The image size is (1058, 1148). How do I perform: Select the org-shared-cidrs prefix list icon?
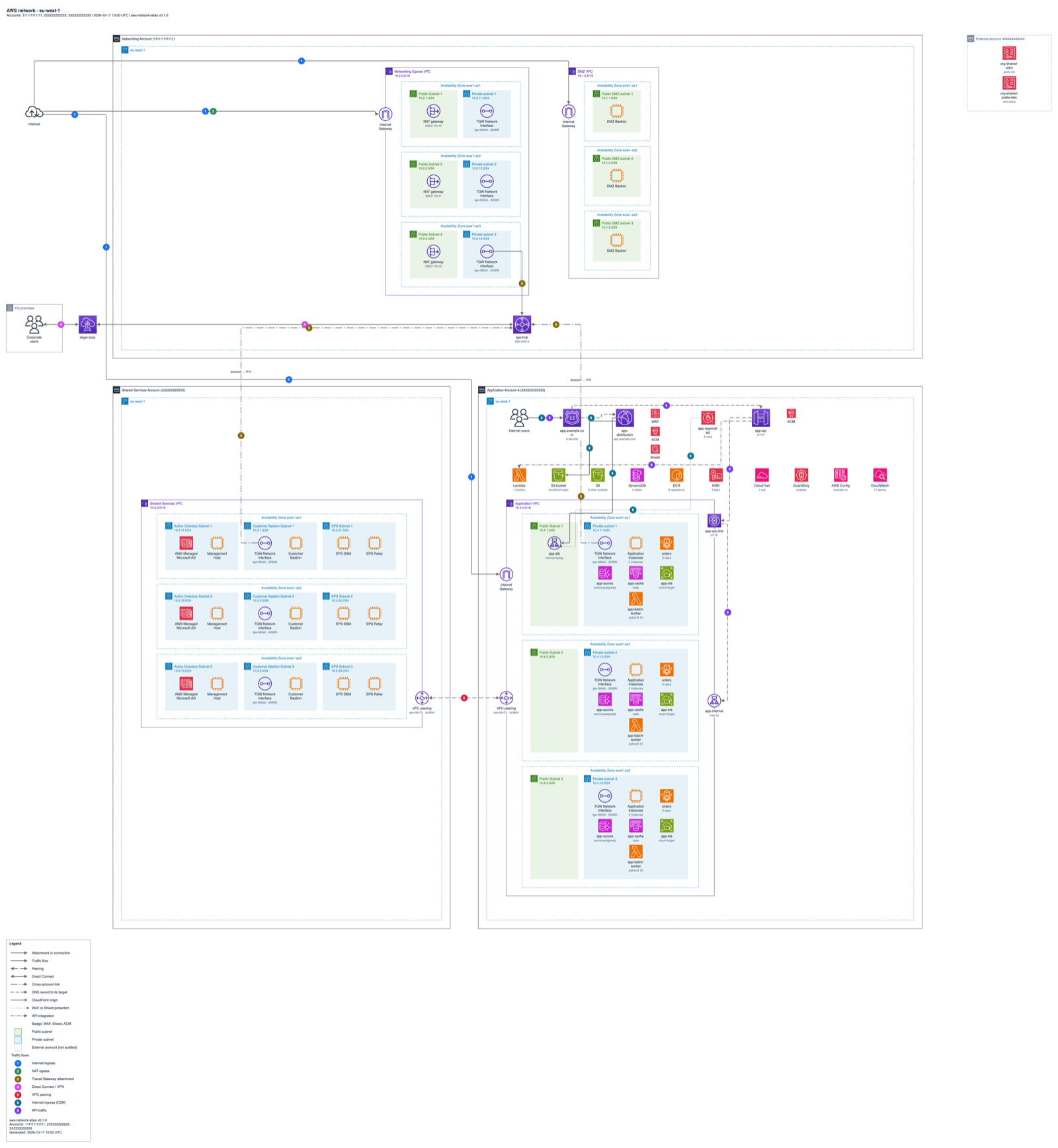tap(1009, 53)
